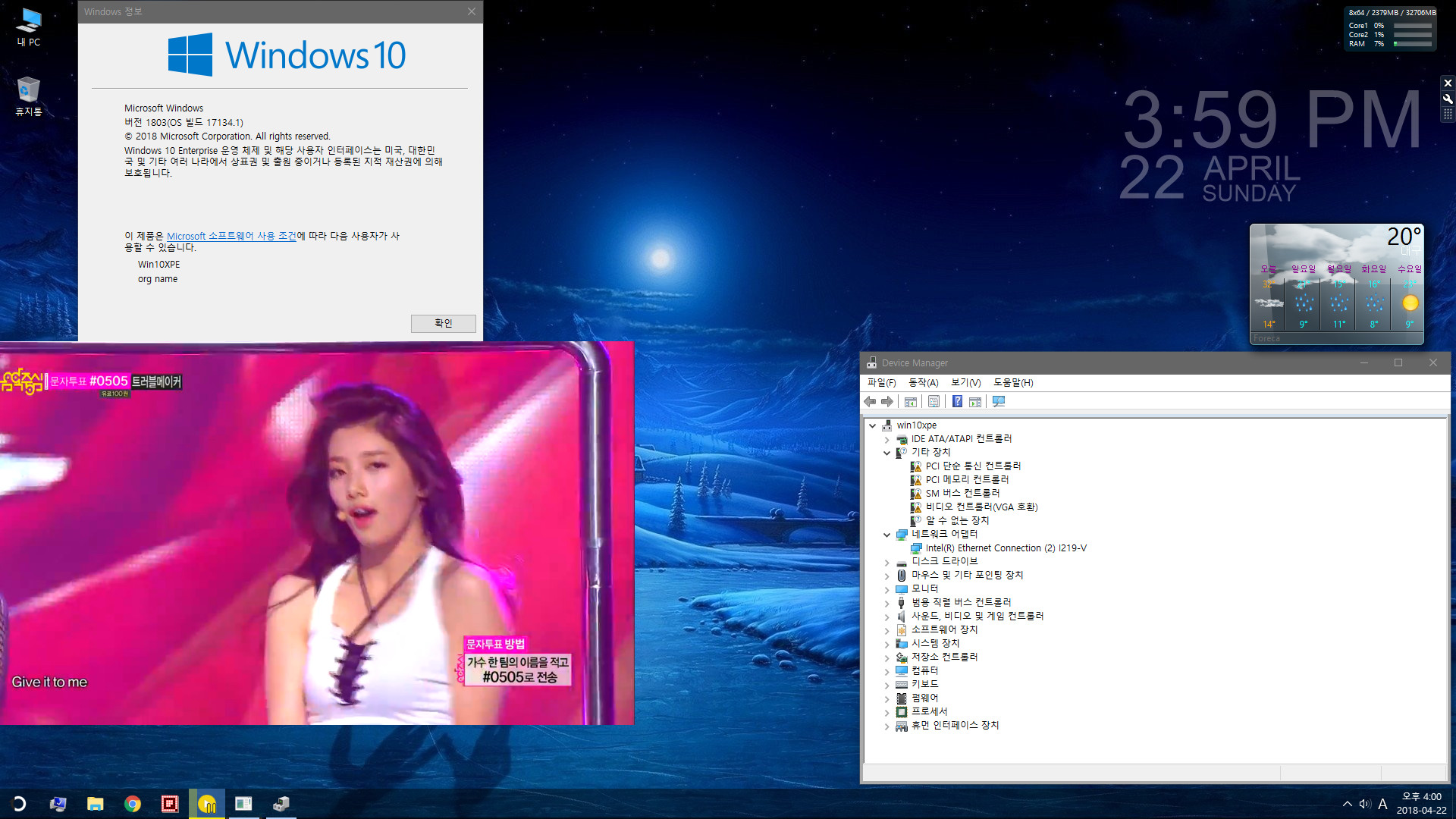The image size is (1456, 819).
Task: Show hidden system tray icons chevron
Action: 1347,804
